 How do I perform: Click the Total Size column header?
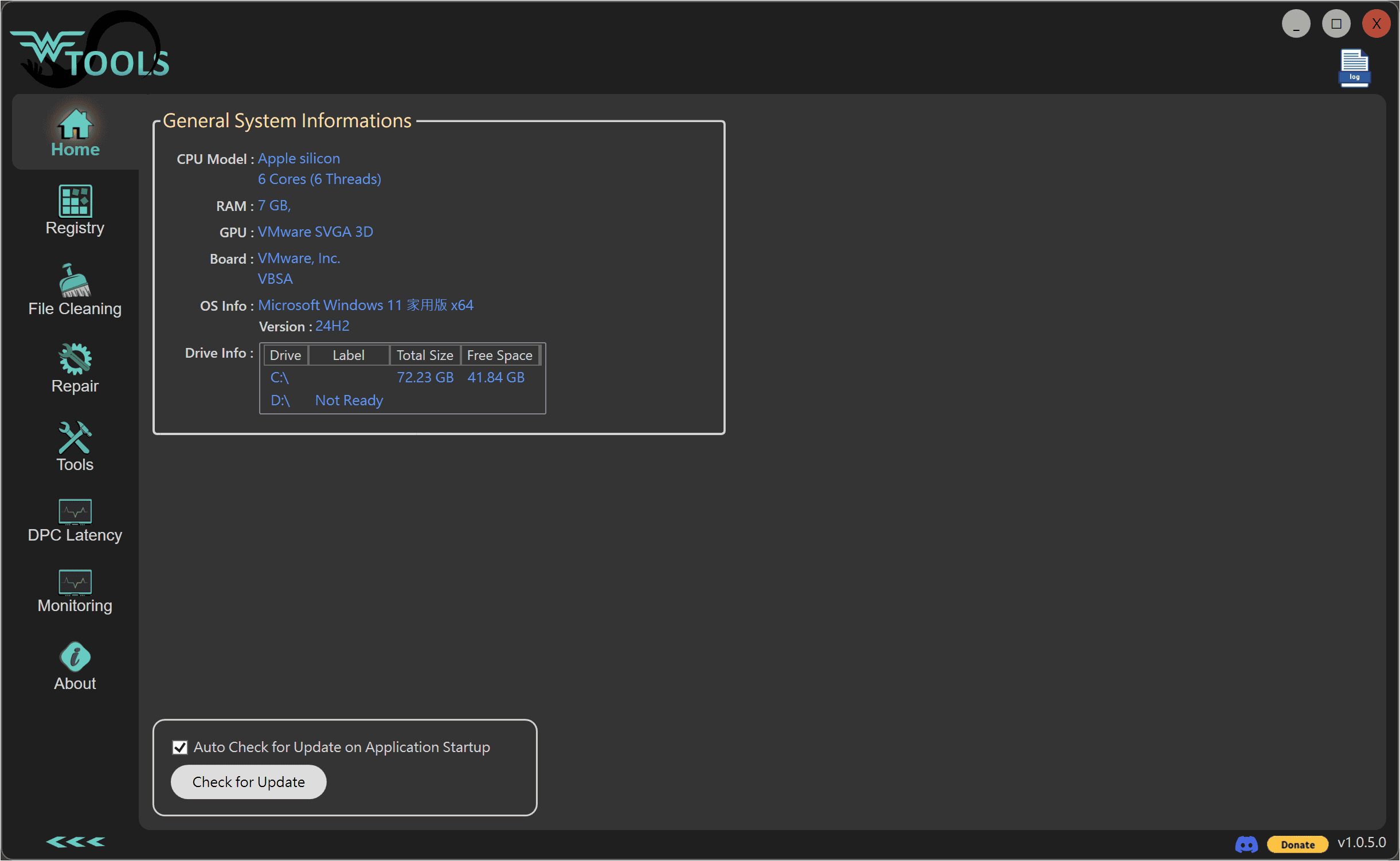click(425, 355)
